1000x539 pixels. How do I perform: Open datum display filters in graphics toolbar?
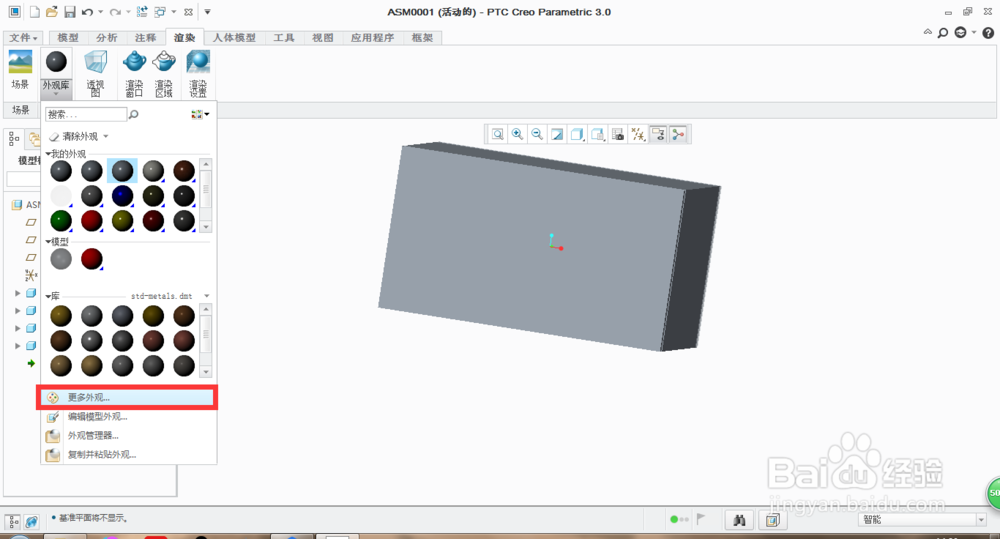coord(638,134)
